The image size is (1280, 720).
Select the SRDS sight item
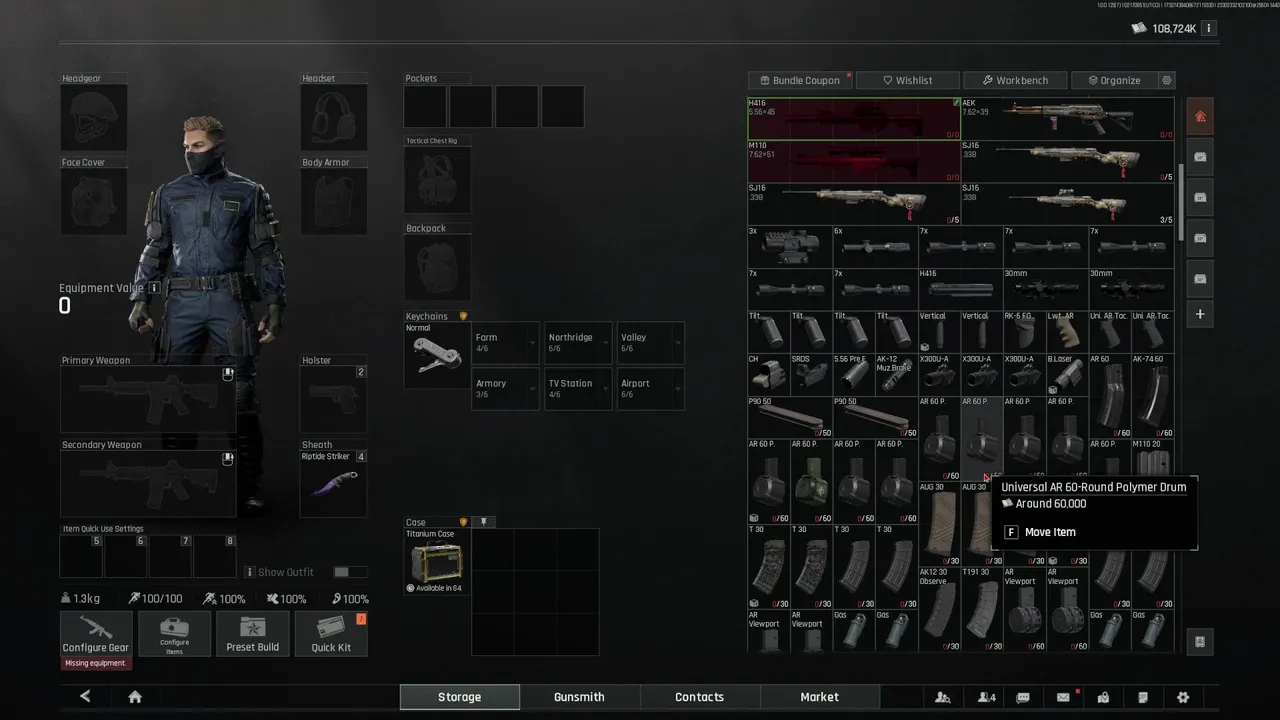pos(811,374)
